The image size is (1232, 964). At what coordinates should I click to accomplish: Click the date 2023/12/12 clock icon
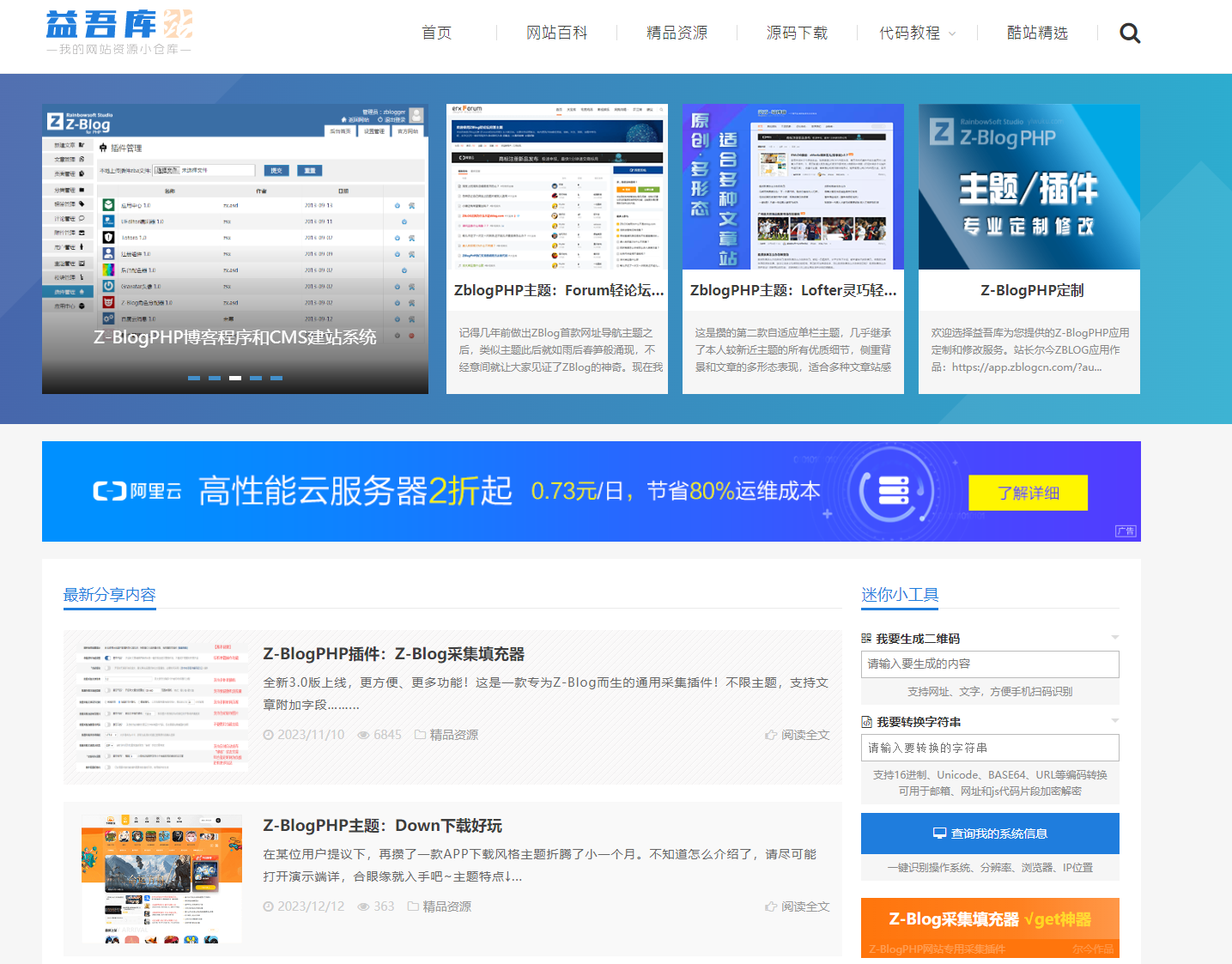coord(268,906)
